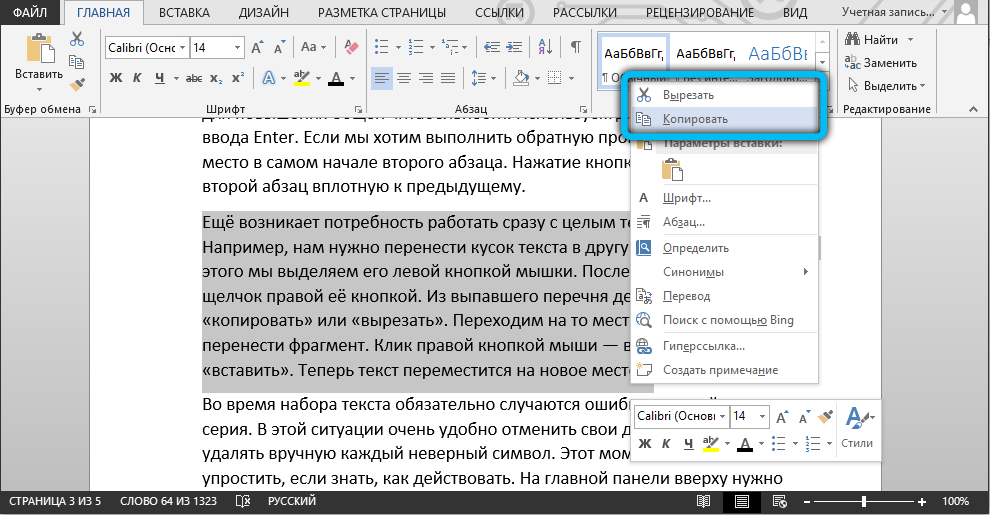Open the ribbon font name dropdown
The height and width of the screenshot is (515, 990).
[x=180, y=48]
